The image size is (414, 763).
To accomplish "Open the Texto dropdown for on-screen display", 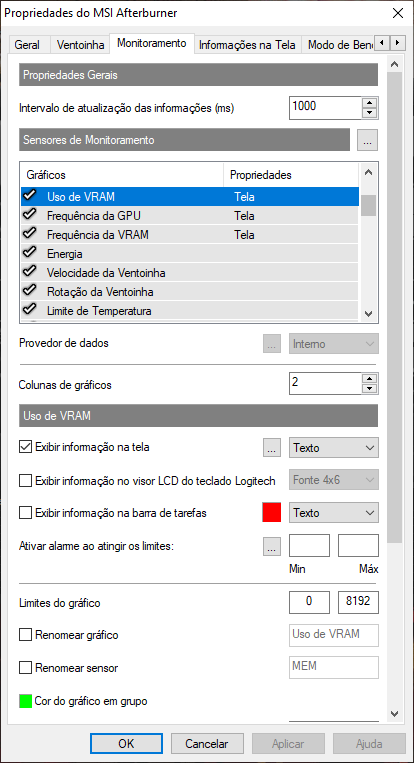I will 334,448.
